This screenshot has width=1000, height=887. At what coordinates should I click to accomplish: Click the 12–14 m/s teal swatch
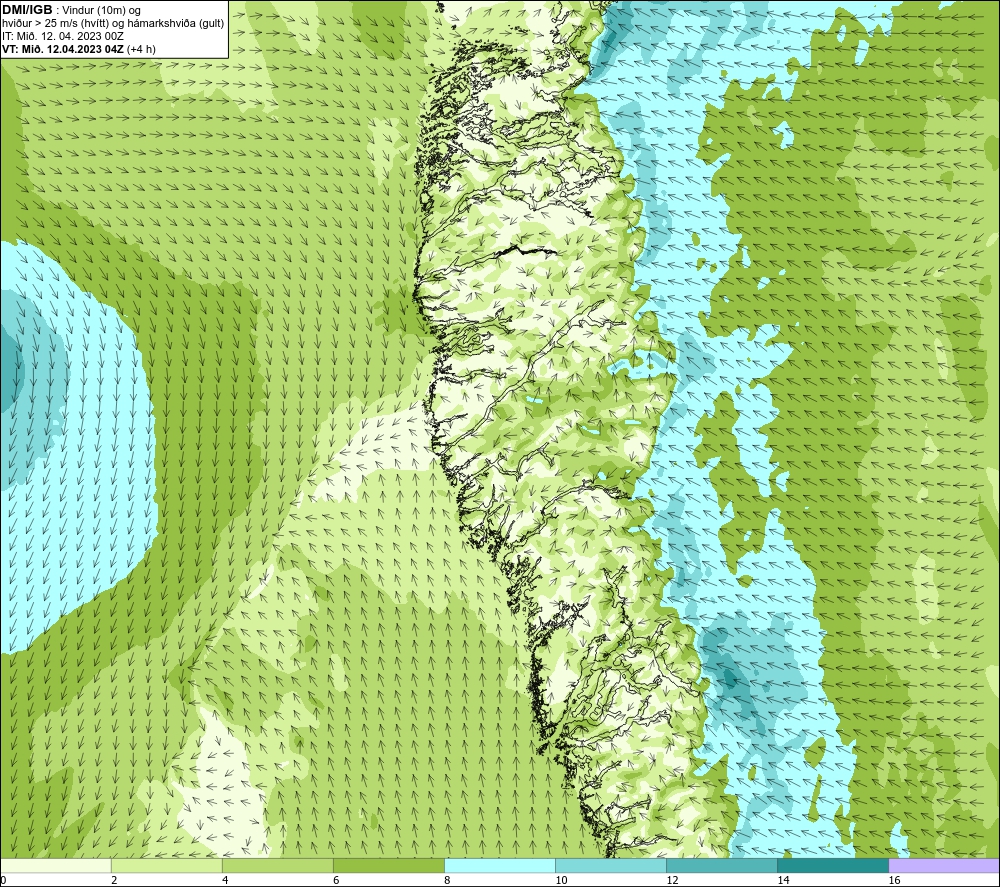(721, 866)
